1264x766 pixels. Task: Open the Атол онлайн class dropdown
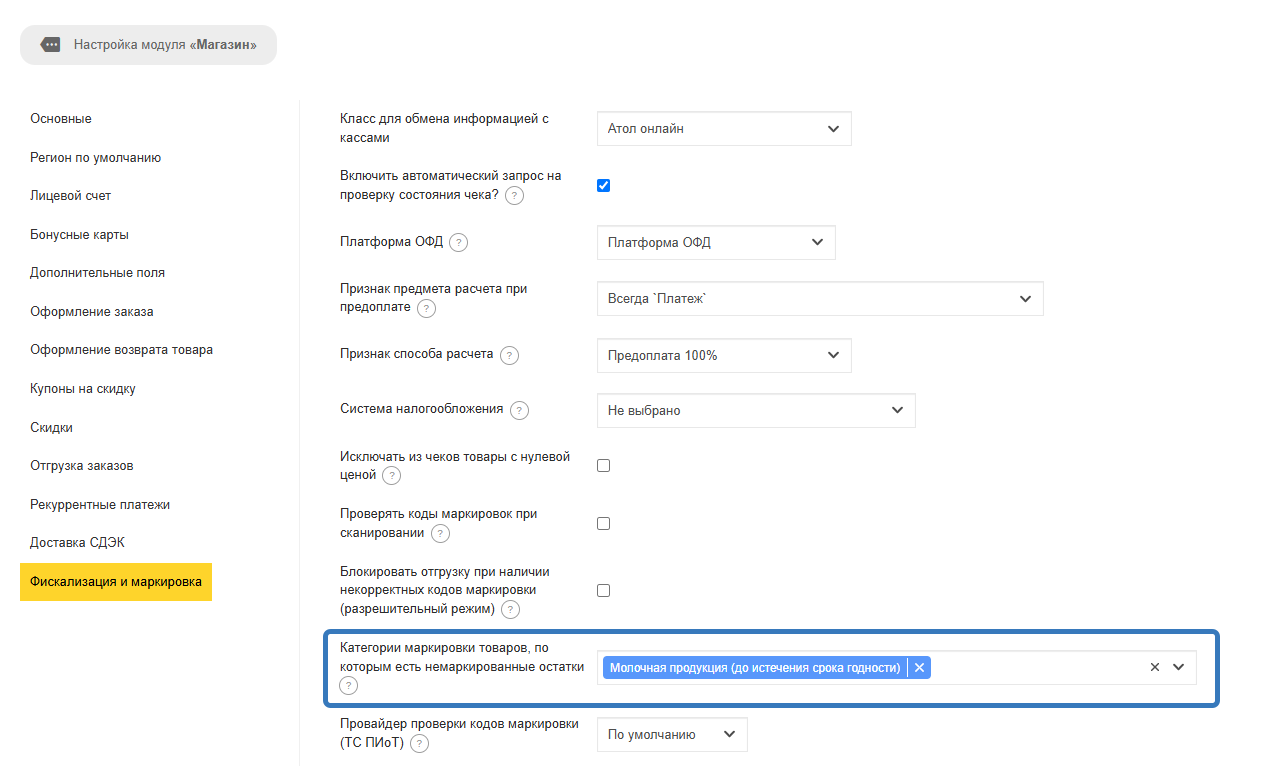[x=724, y=128]
